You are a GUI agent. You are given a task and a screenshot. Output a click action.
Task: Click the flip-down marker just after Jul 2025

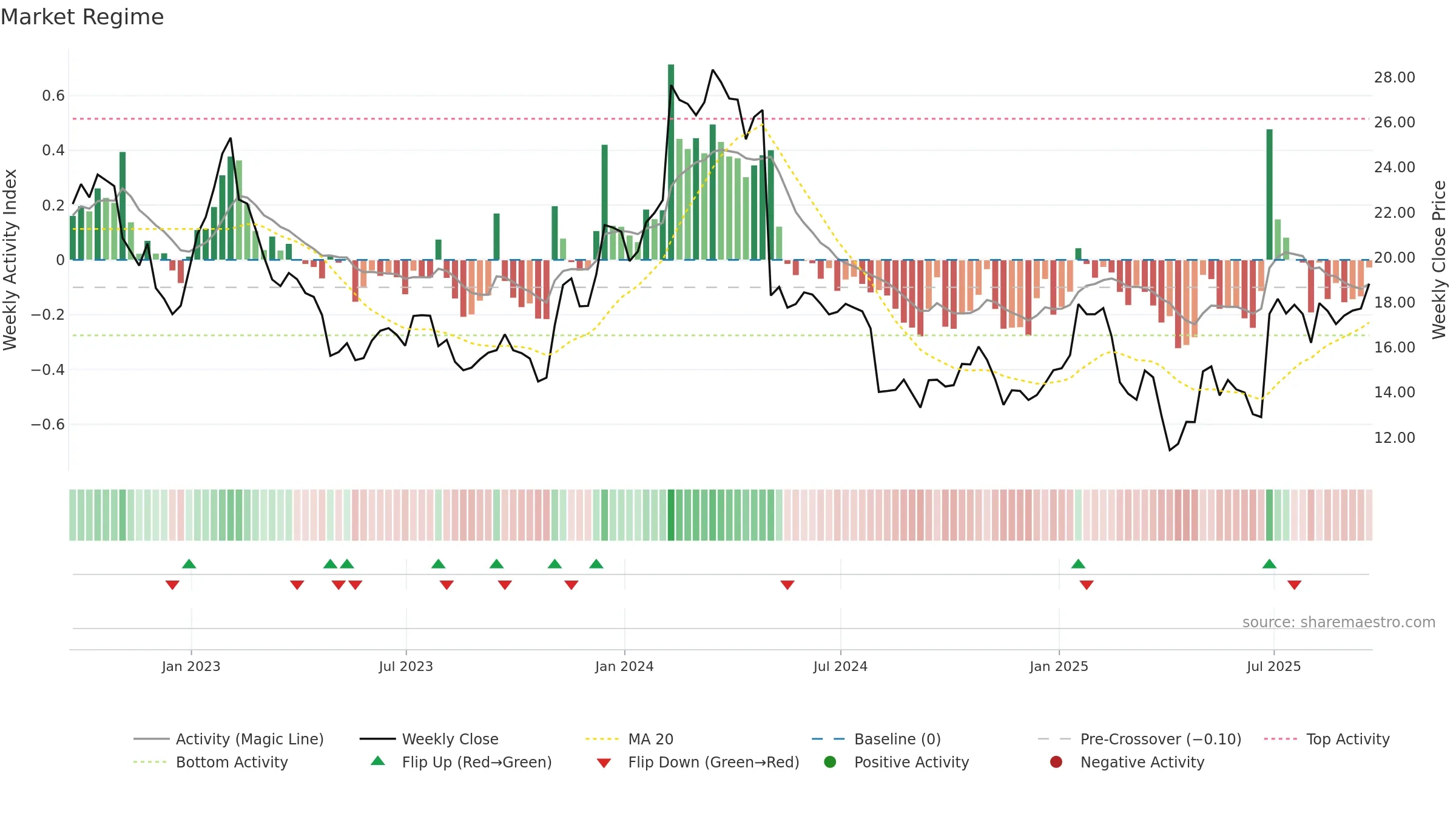(1294, 585)
